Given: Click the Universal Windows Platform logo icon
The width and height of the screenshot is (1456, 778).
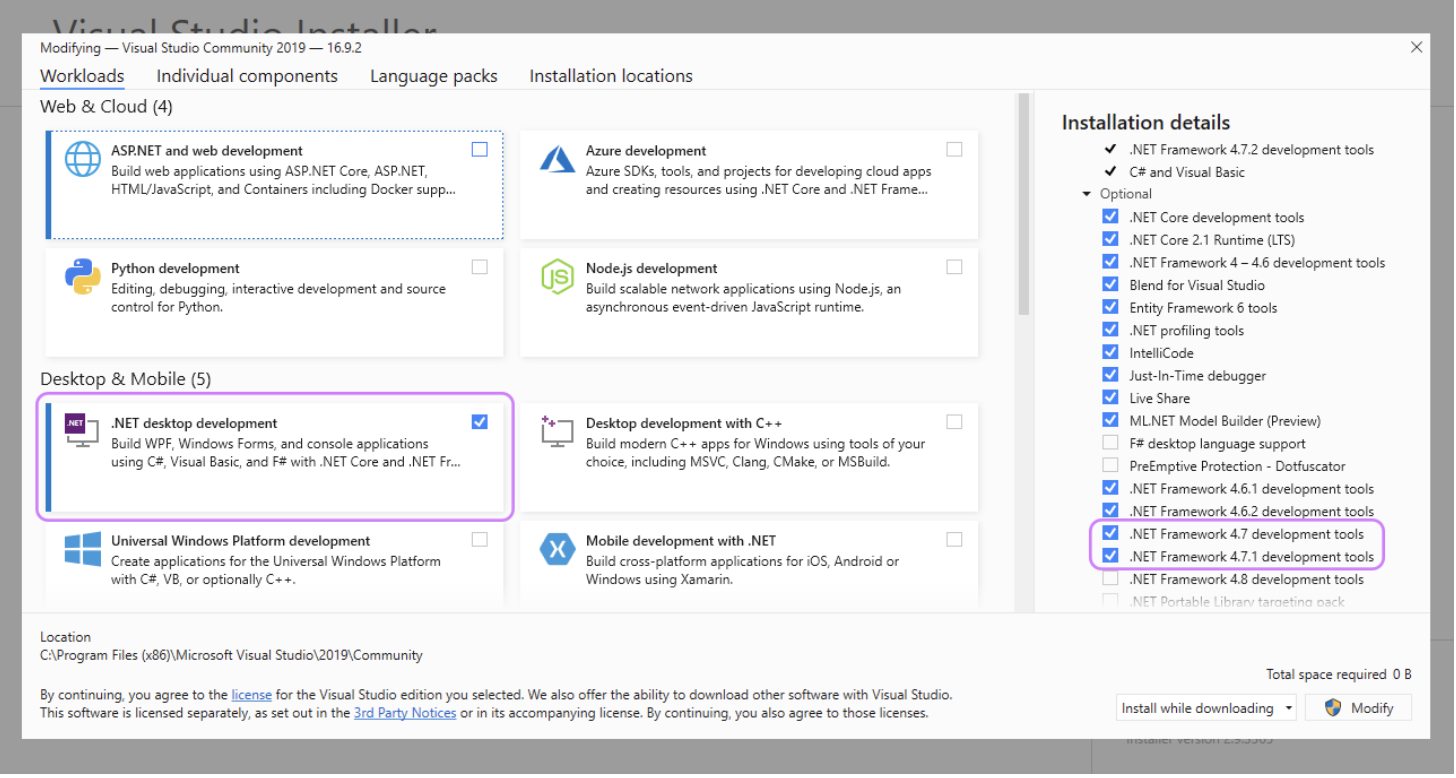Looking at the screenshot, I should [83, 549].
